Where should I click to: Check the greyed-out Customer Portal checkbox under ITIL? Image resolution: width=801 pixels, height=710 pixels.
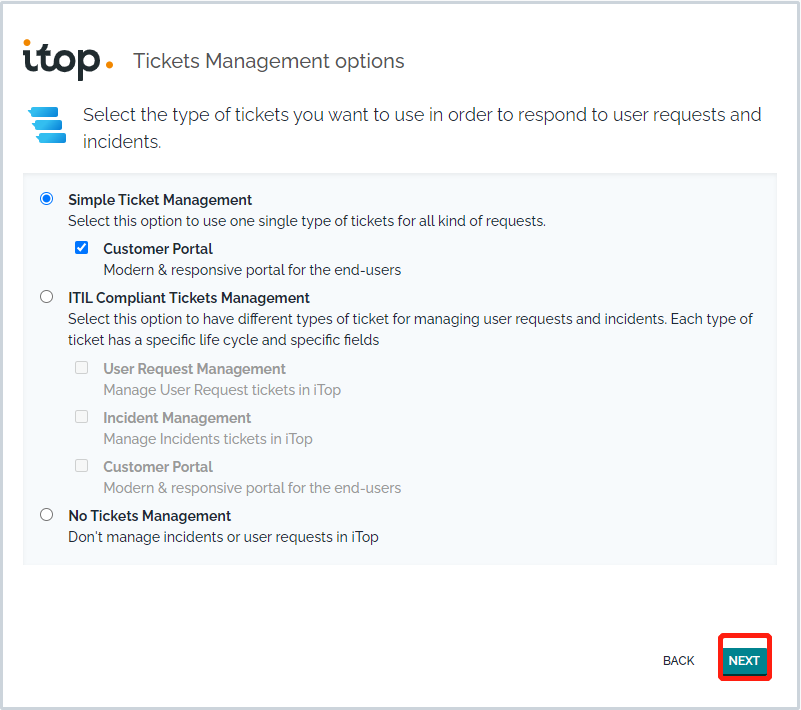pyautogui.click(x=81, y=466)
